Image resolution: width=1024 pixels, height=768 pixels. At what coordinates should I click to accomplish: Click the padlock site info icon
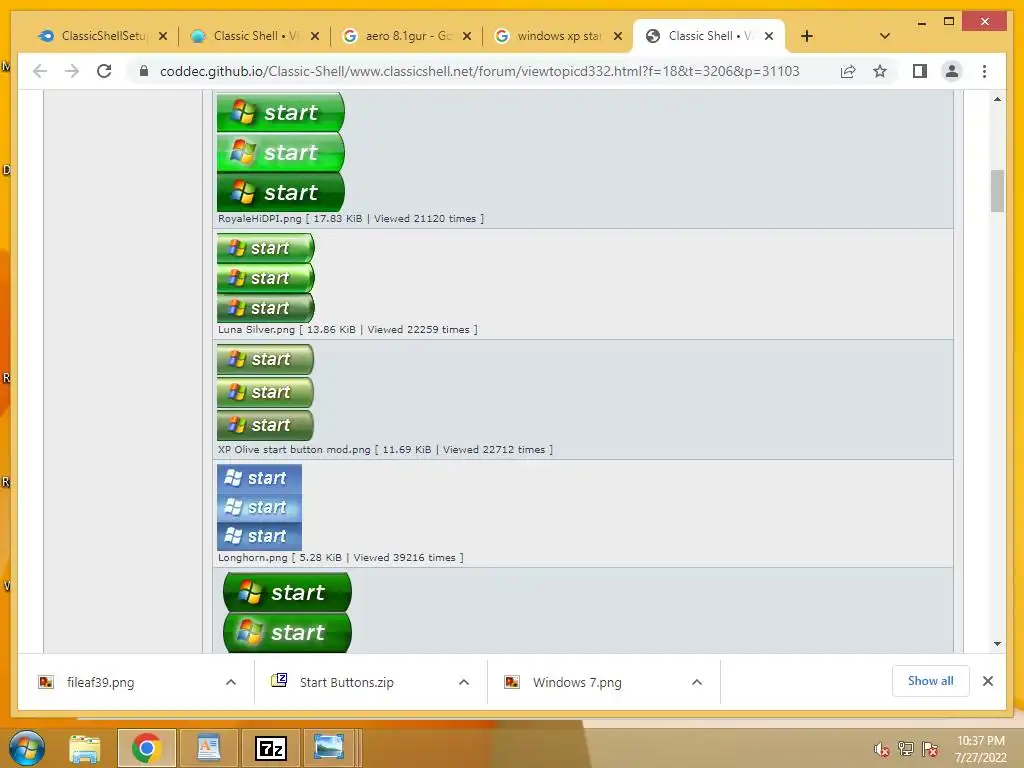144,71
